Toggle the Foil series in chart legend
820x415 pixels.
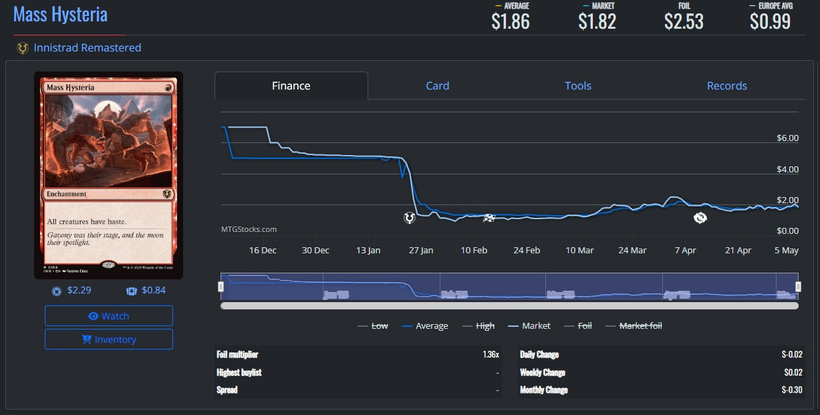[578, 326]
